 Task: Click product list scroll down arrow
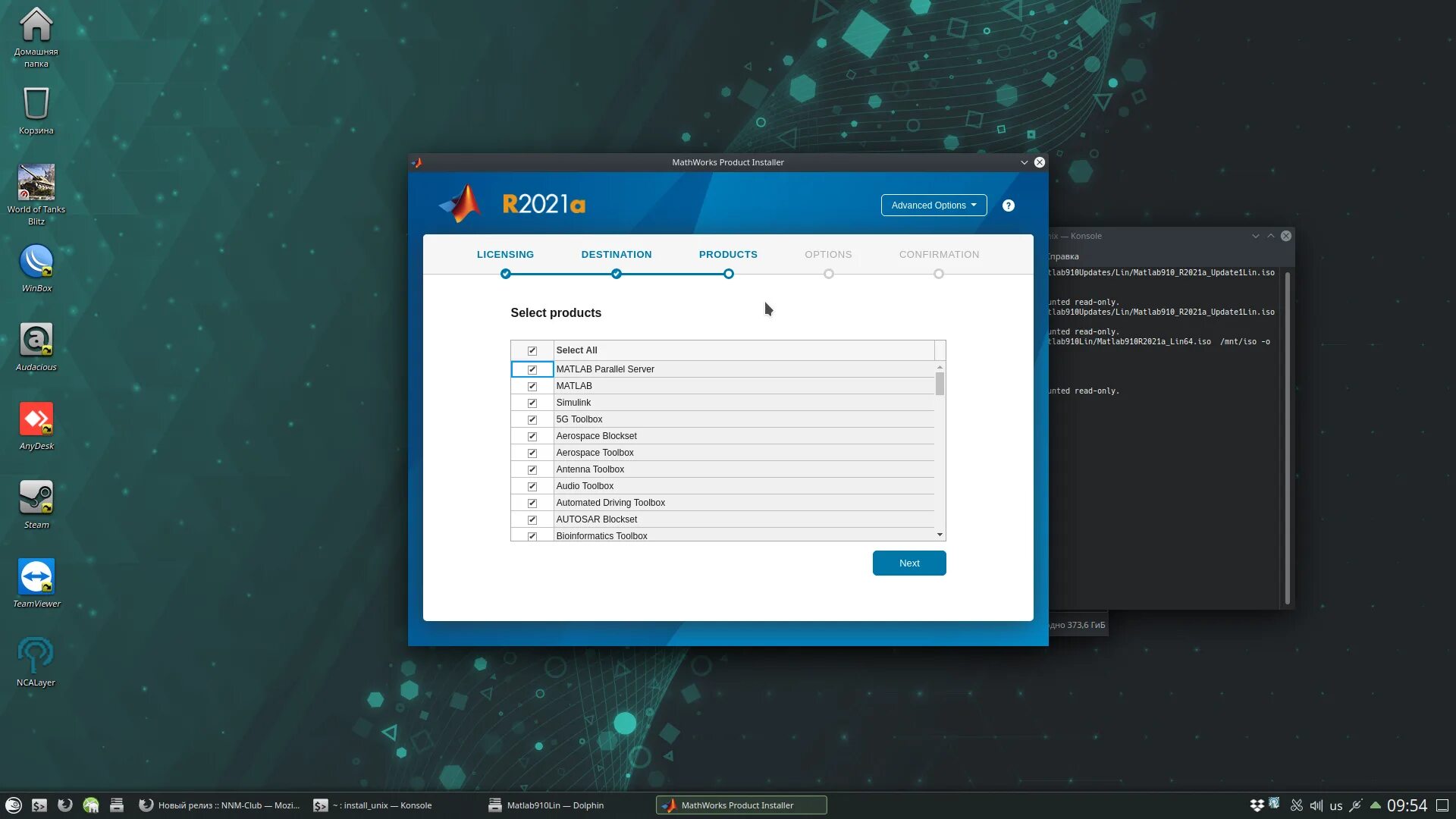pos(940,535)
